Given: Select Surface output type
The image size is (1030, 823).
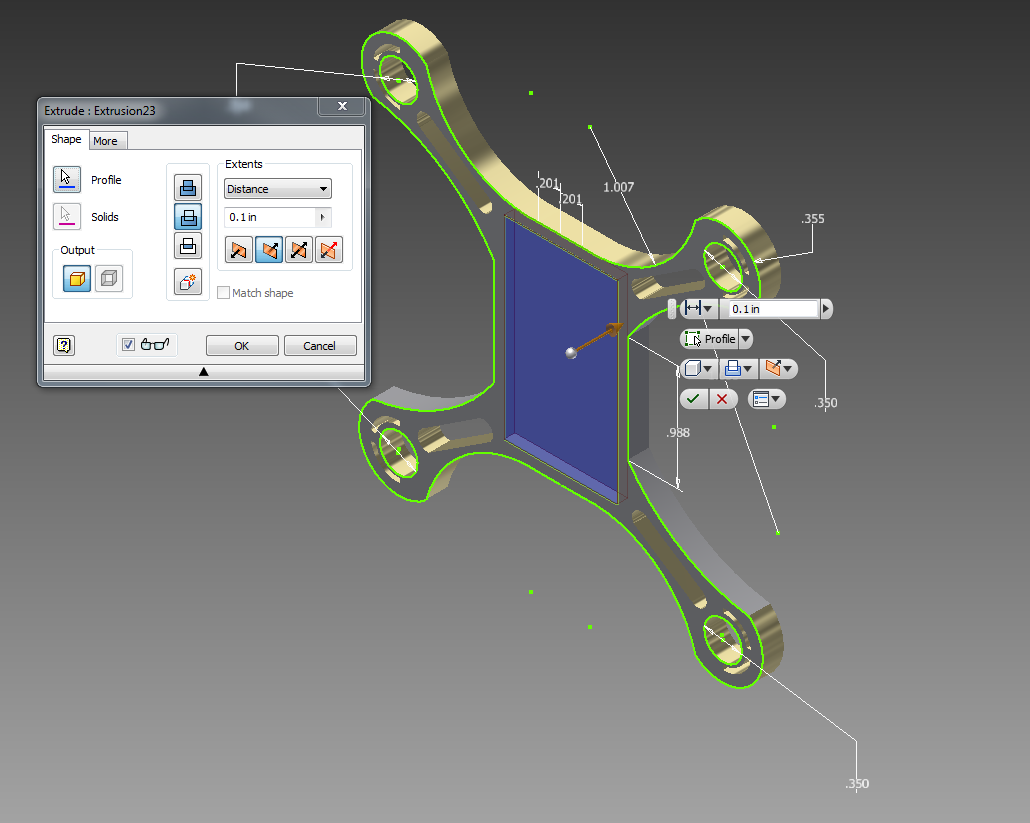Looking at the screenshot, I should (108, 278).
